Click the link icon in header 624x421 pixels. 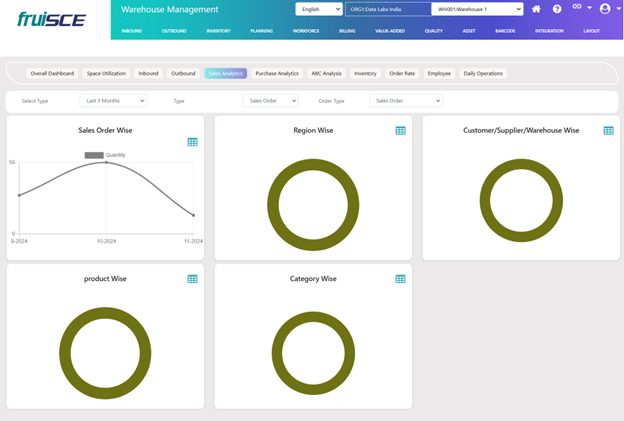577,8
